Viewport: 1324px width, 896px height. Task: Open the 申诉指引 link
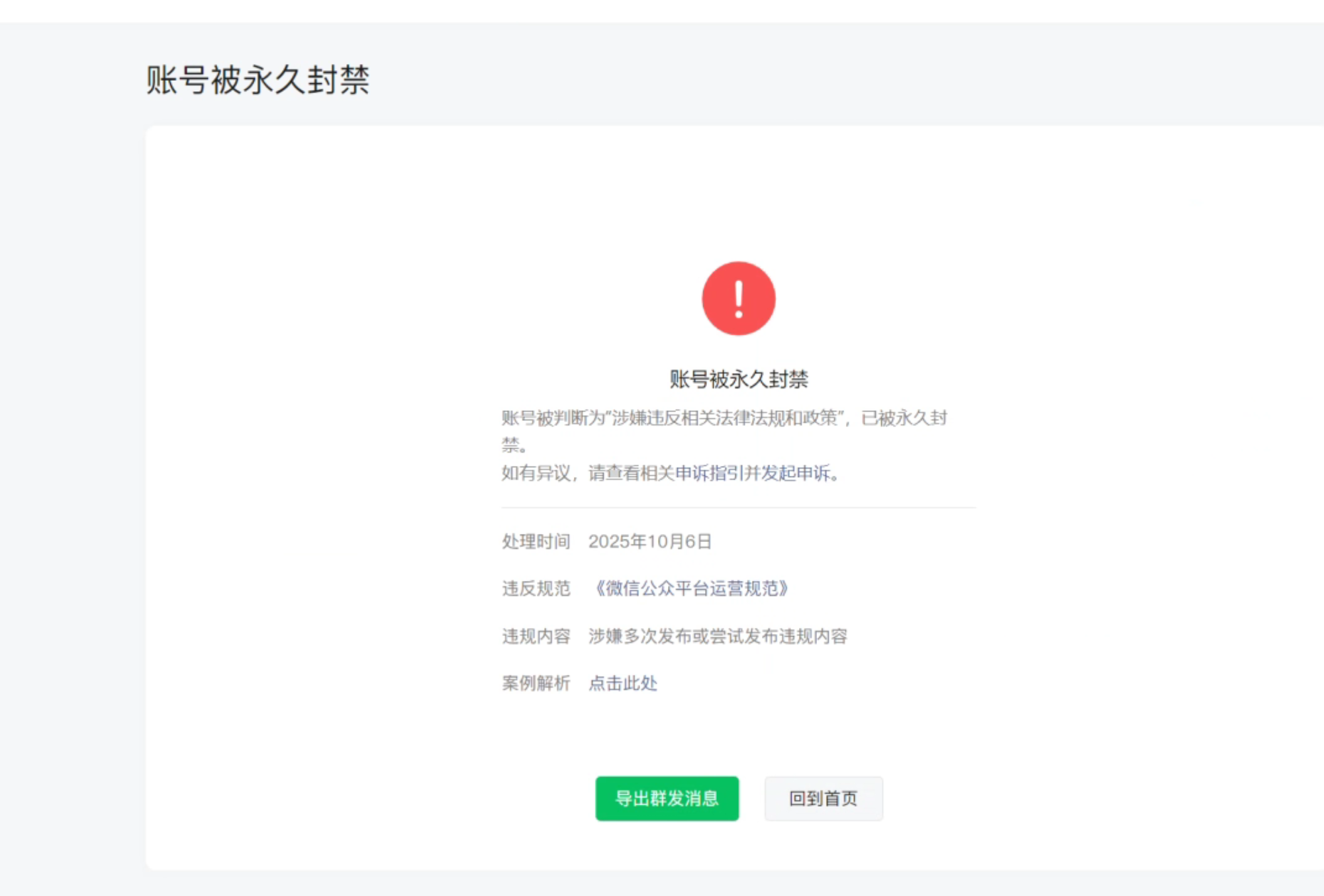coord(709,473)
